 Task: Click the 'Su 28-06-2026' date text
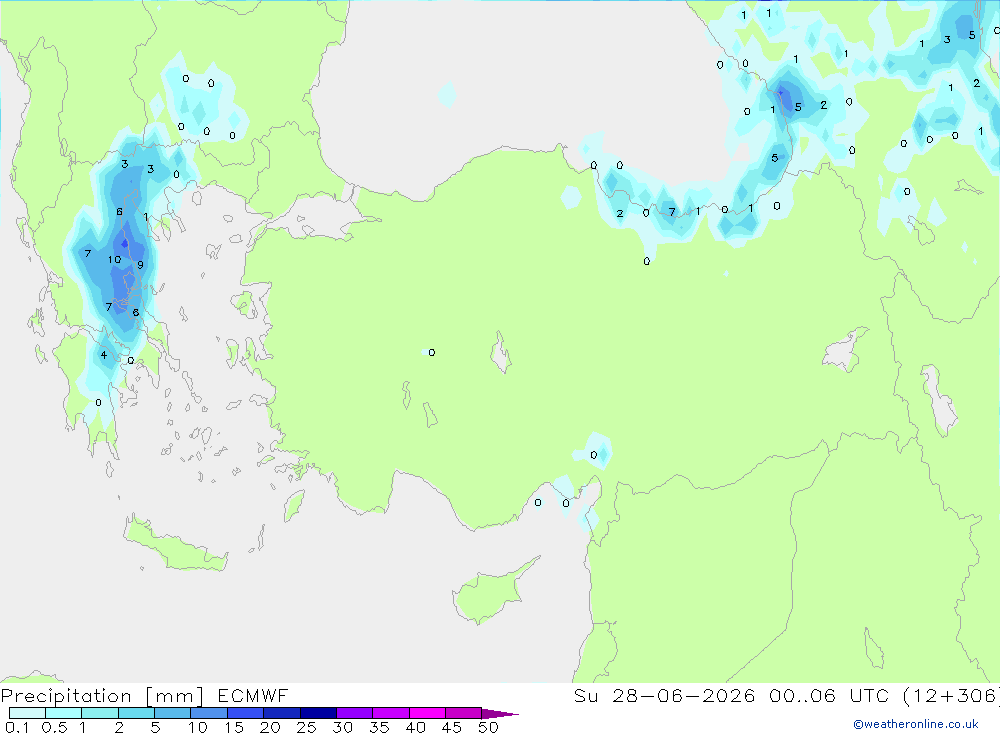tap(665, 695)
